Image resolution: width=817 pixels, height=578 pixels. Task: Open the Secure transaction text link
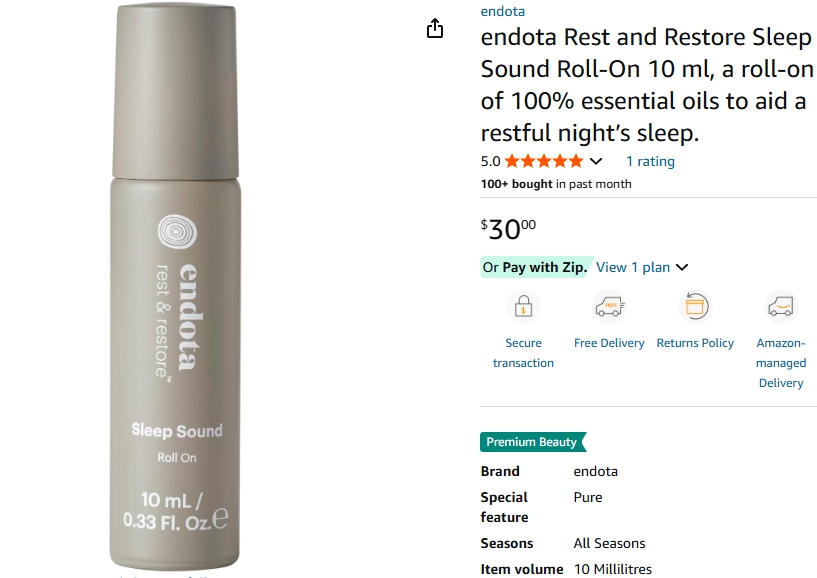click(x=523, y=353)
